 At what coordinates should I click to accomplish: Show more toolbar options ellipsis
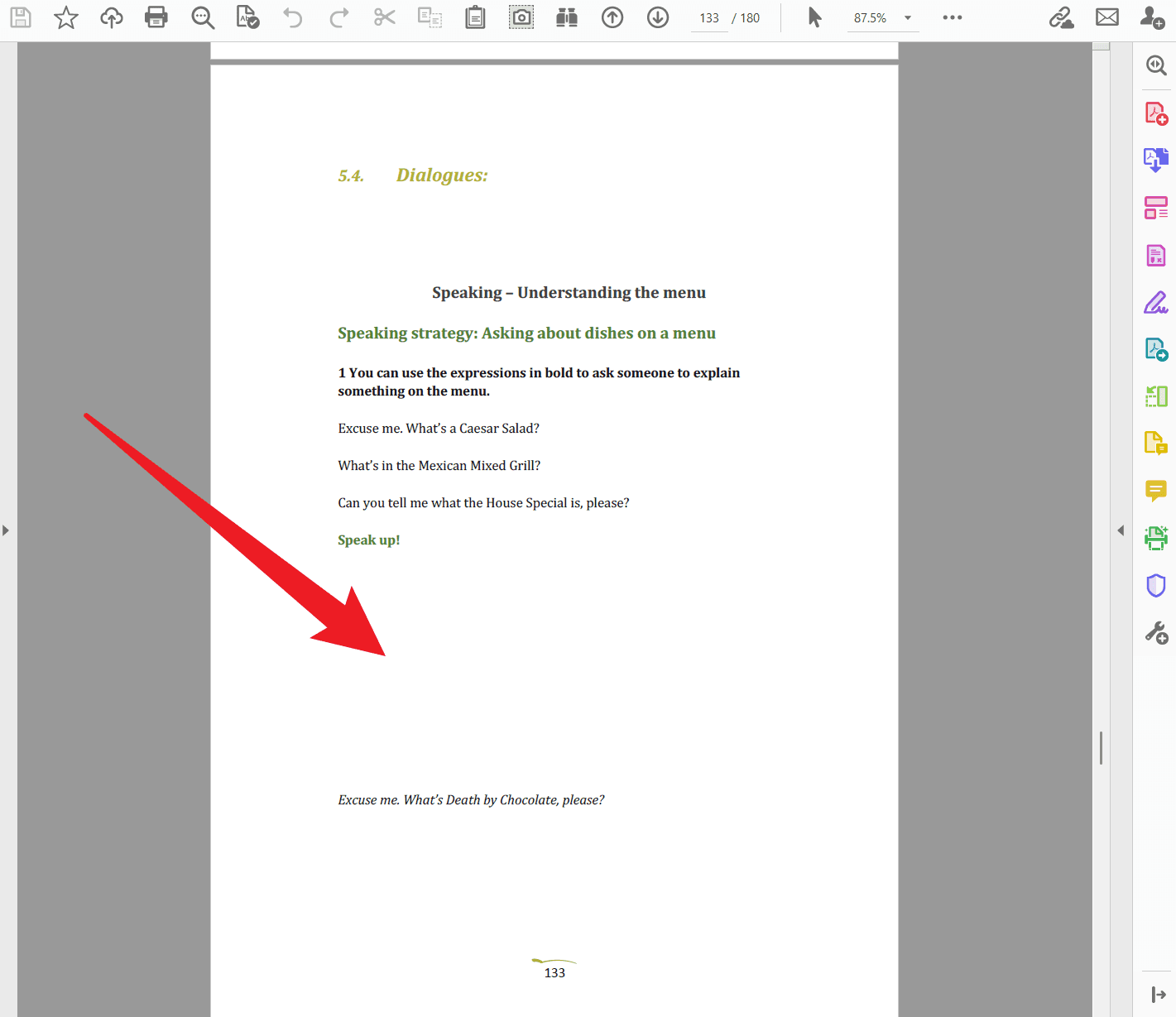pos(953,17)
